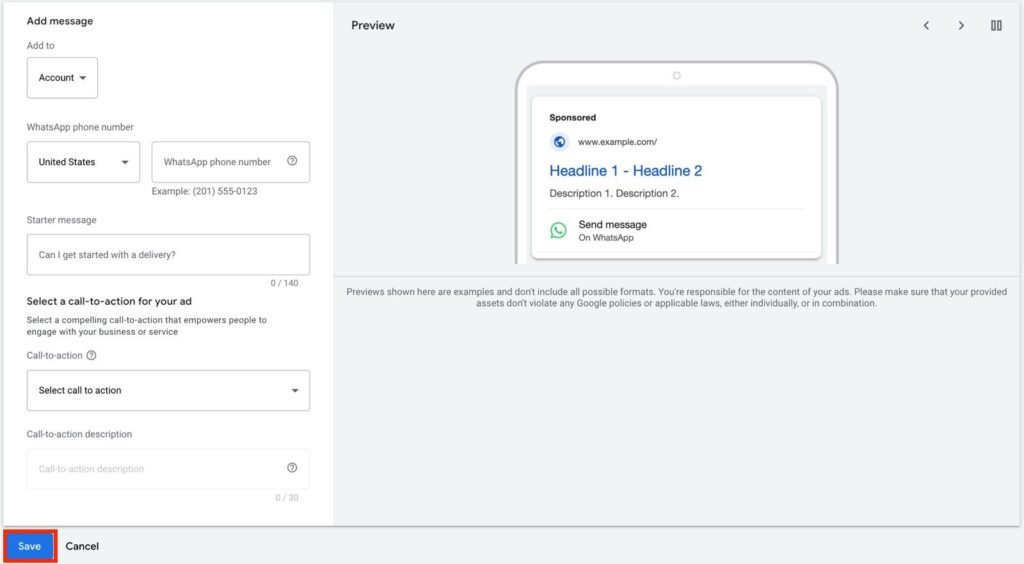The height and width of the screenshot is (564, 1024).
Task: Click the WhatsApp phone number help icon
Action: pyautogui.click(x=292, y=161)
